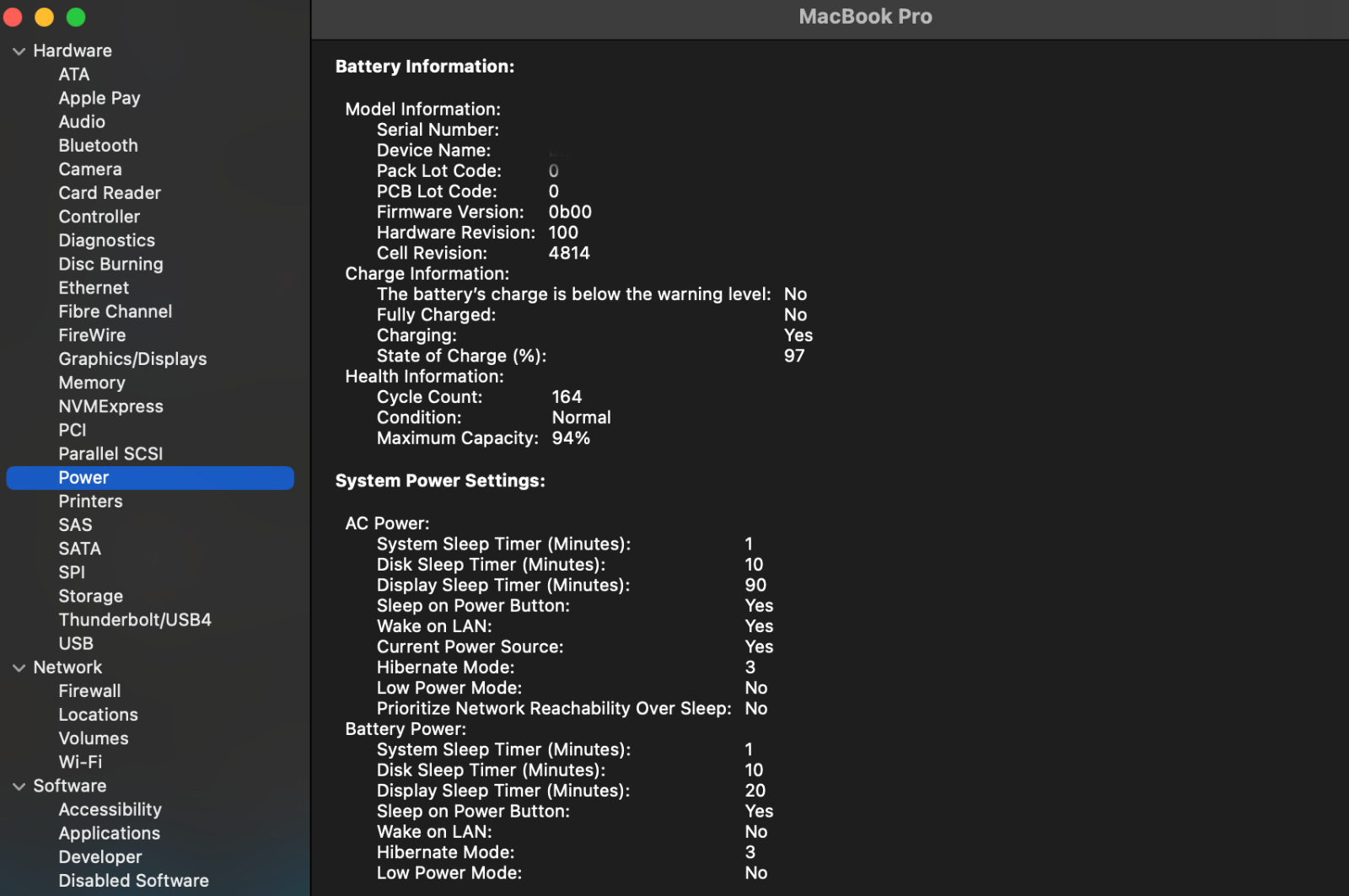The image size is (1349, 896).
Task: Select Controller in the sidebar
Action: (99, 216)
